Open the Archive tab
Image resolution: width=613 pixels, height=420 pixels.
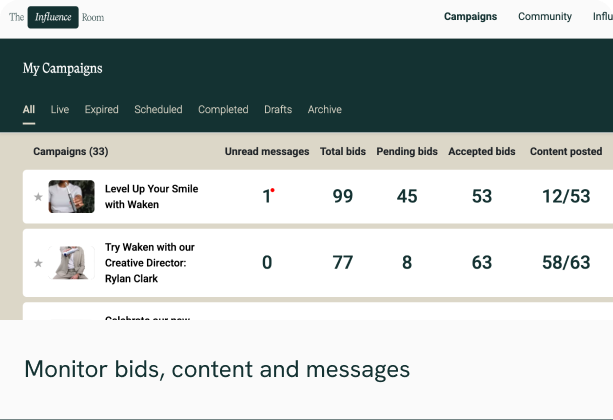324,110
